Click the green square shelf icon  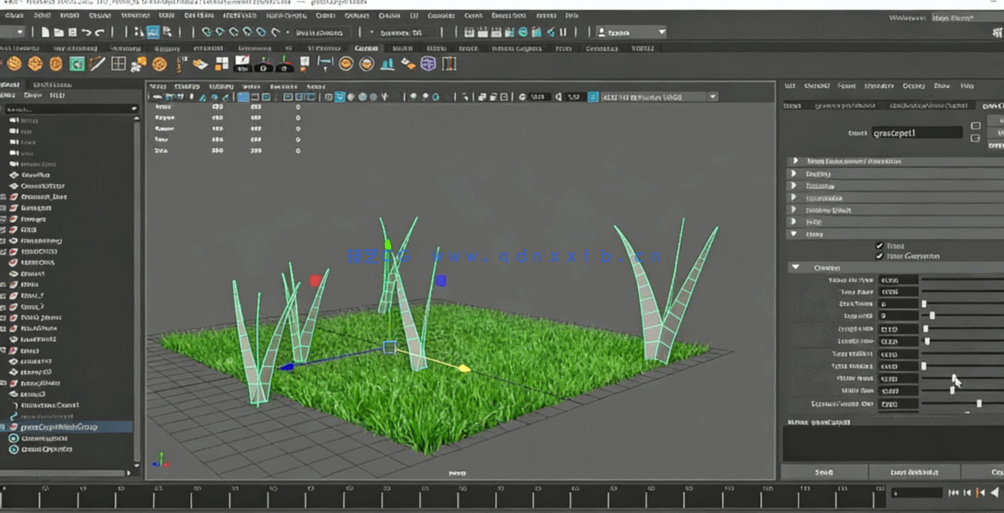[x=76, y=64]
